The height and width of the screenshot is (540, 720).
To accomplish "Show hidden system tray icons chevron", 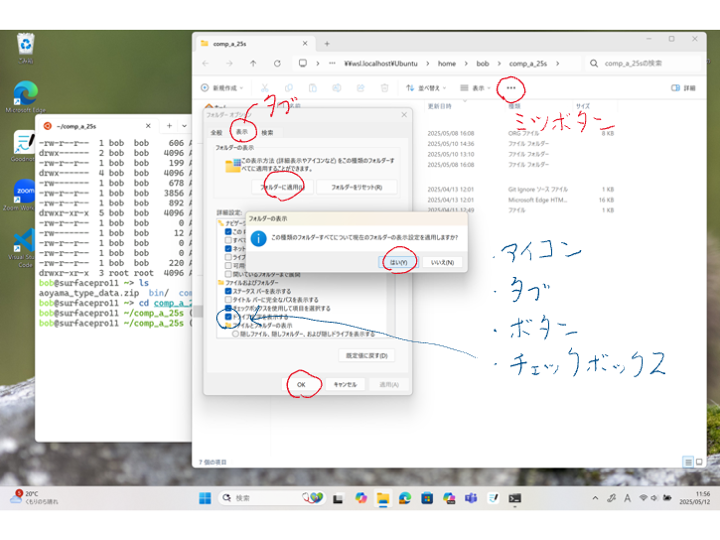I will 595,498.
